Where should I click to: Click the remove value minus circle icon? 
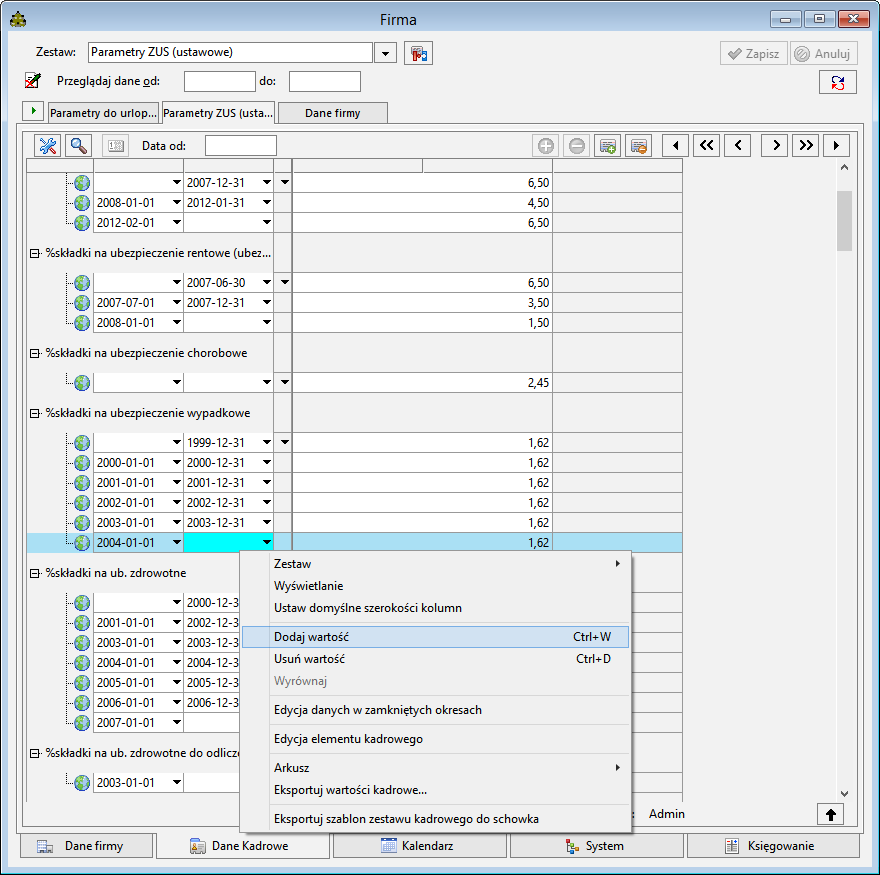pos(576,146)
